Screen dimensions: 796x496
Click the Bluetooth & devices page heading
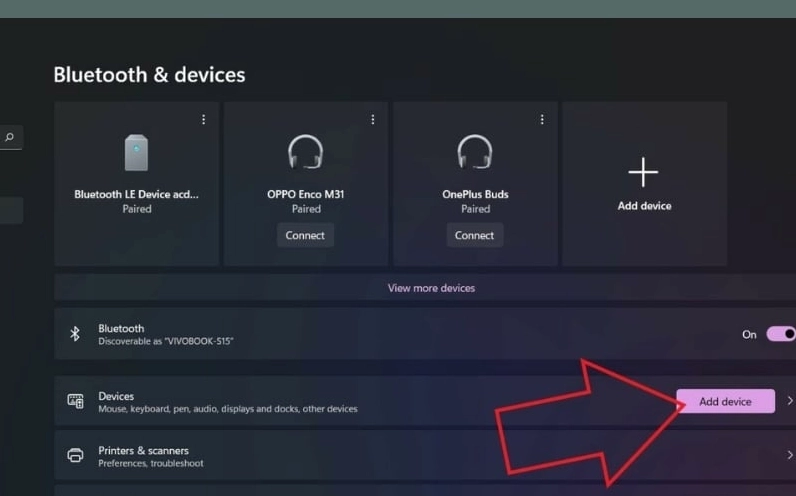[x=149, y=75]
